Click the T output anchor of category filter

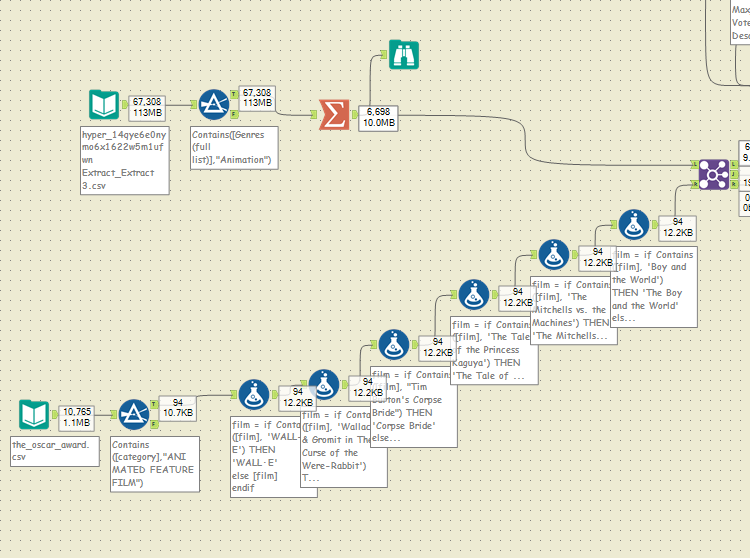[154, 405]
